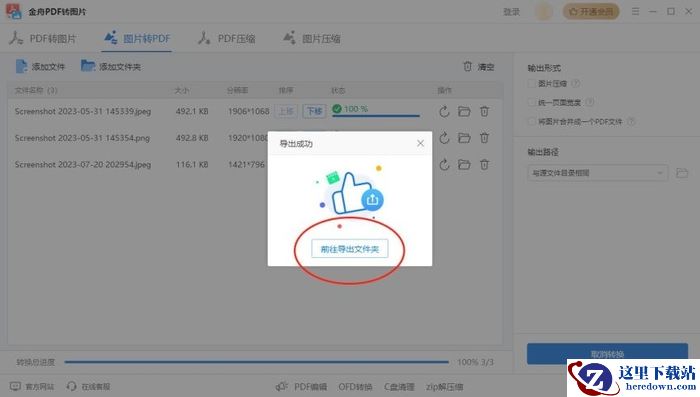Click 登录 to log in

click(512, 12)
